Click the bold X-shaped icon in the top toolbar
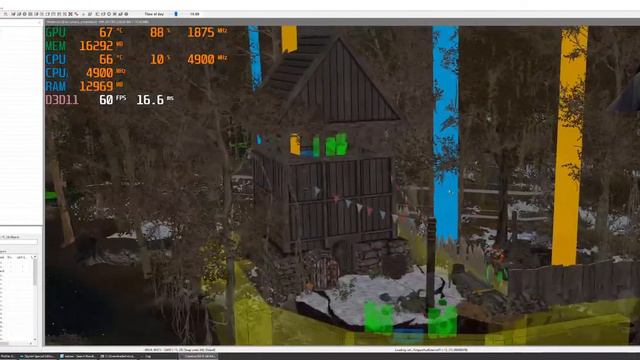 [70, 14]
